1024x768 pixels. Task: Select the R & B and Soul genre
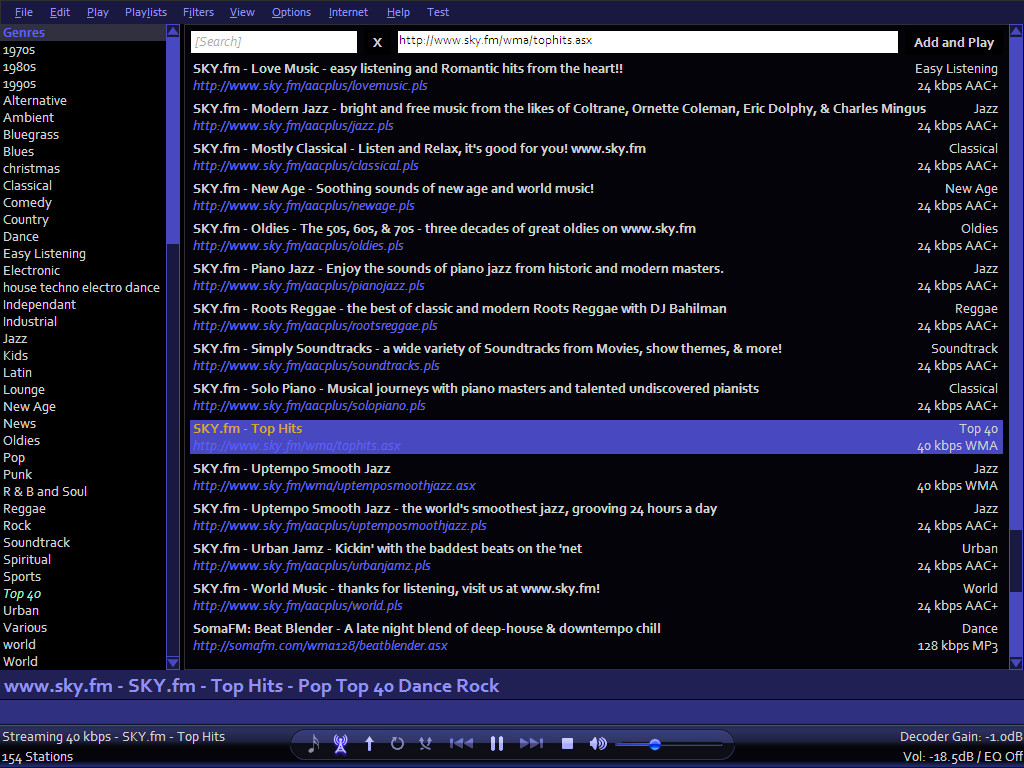point(44,491)
